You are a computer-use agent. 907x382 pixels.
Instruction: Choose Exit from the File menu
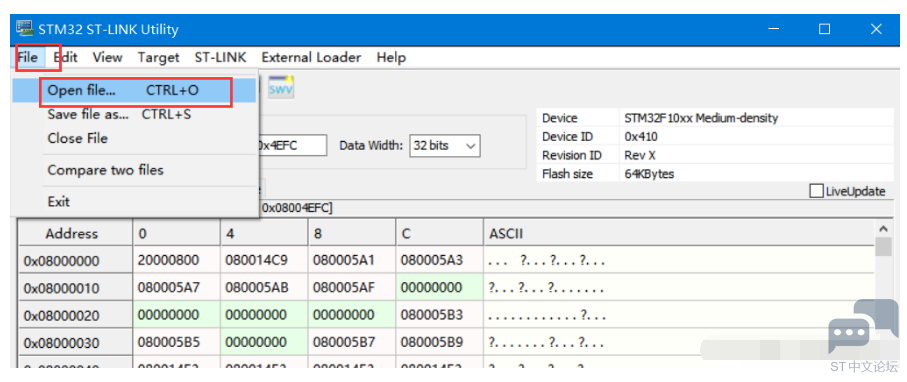[134, 201]
